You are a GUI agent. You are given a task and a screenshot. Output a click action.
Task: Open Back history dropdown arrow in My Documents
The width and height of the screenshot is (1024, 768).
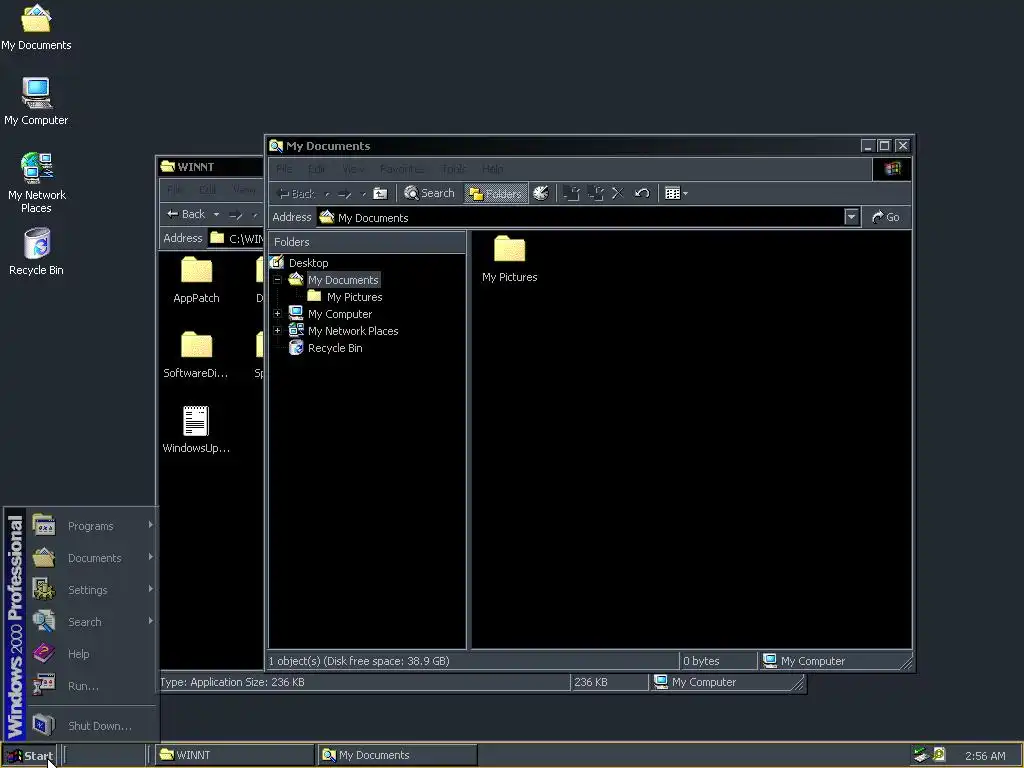(327, 194)
